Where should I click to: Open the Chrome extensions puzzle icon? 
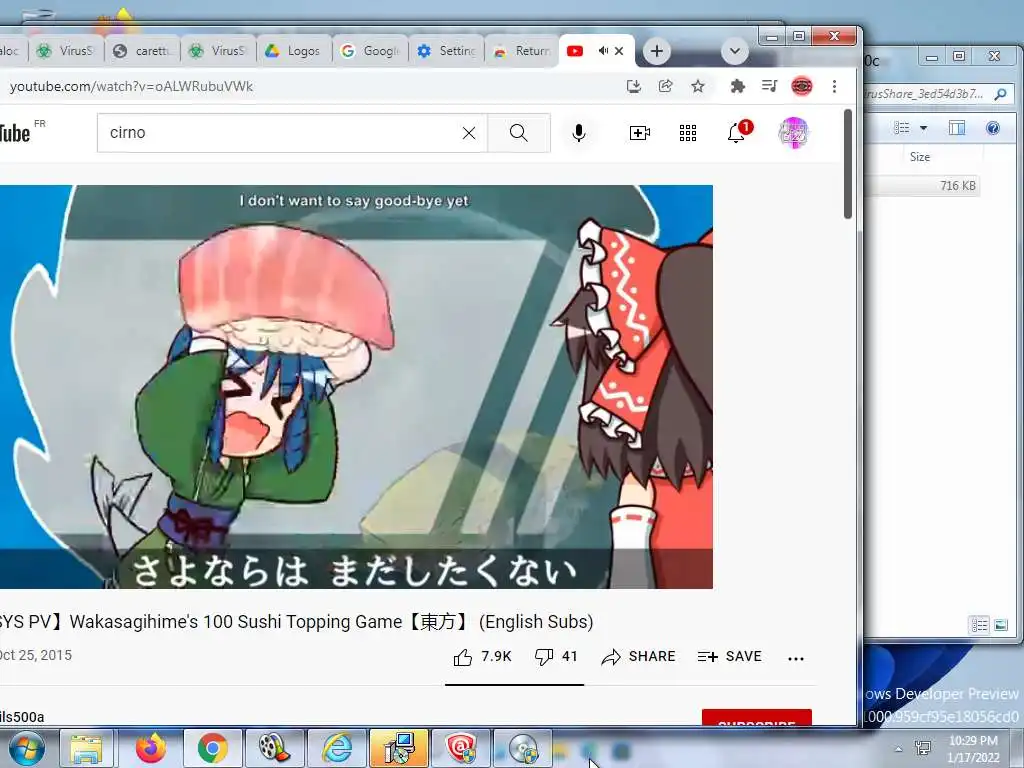[x=737, y=86]
